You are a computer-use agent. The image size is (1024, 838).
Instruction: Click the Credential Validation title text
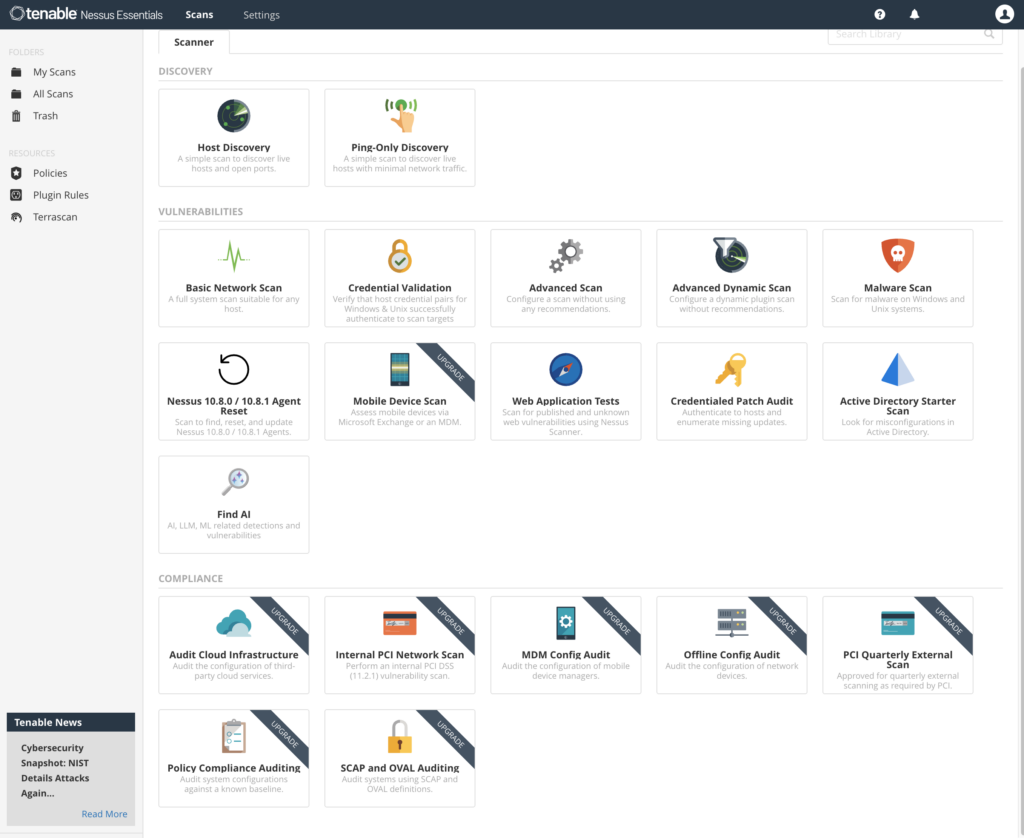click(x=400, y=288)
